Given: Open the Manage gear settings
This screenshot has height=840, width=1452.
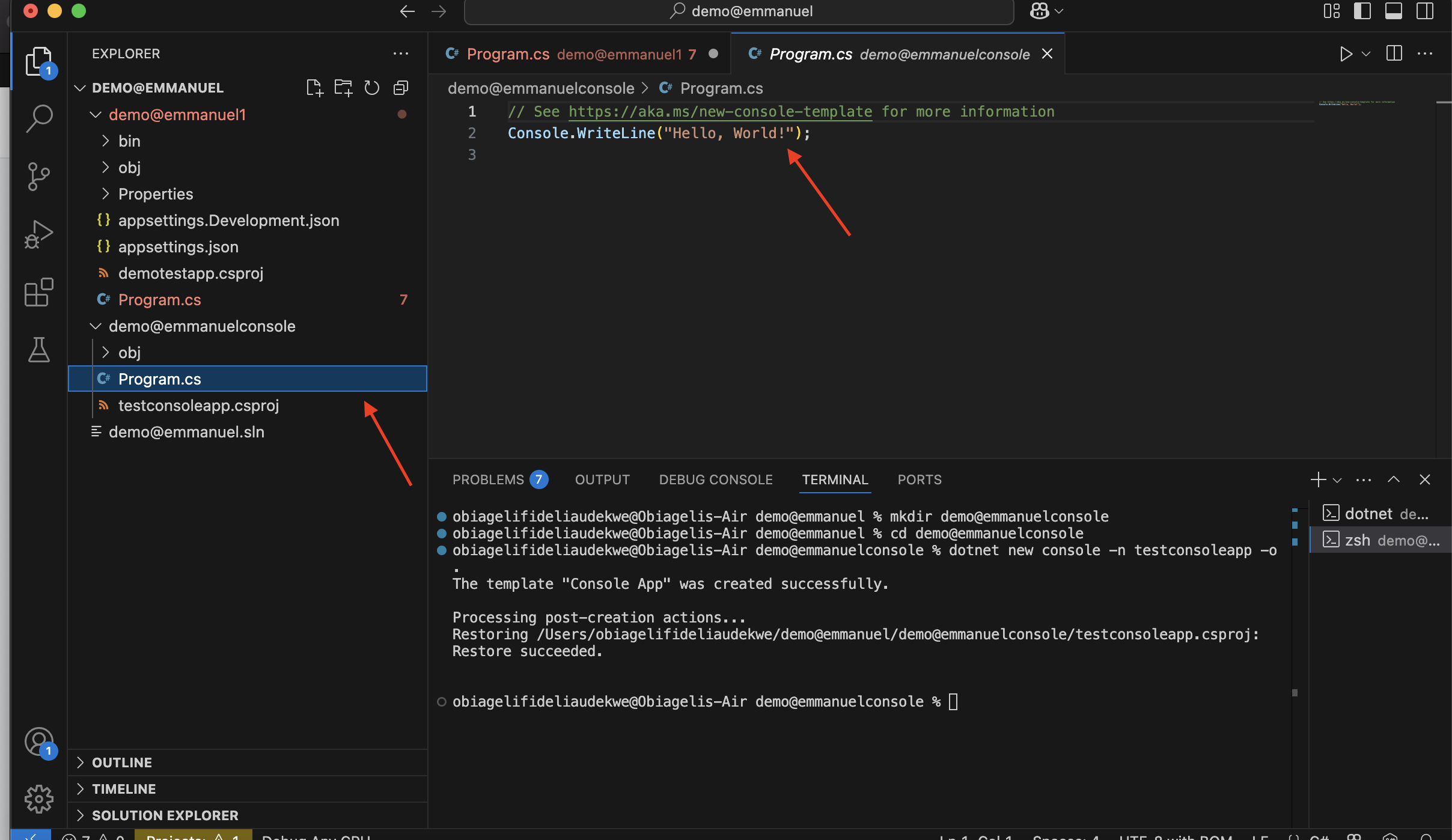Looking at the screenshot, I should tap(39, 799).
